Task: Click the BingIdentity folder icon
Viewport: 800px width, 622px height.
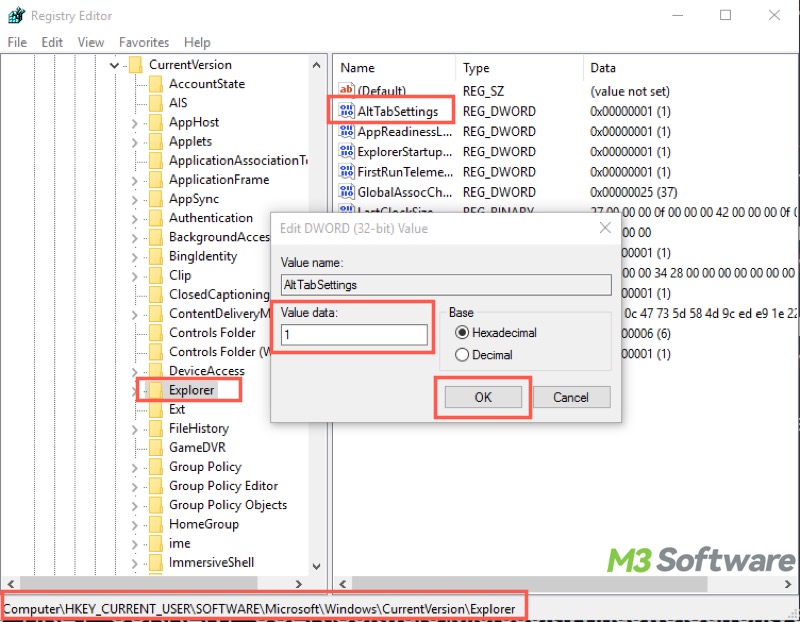Action: 156,256
